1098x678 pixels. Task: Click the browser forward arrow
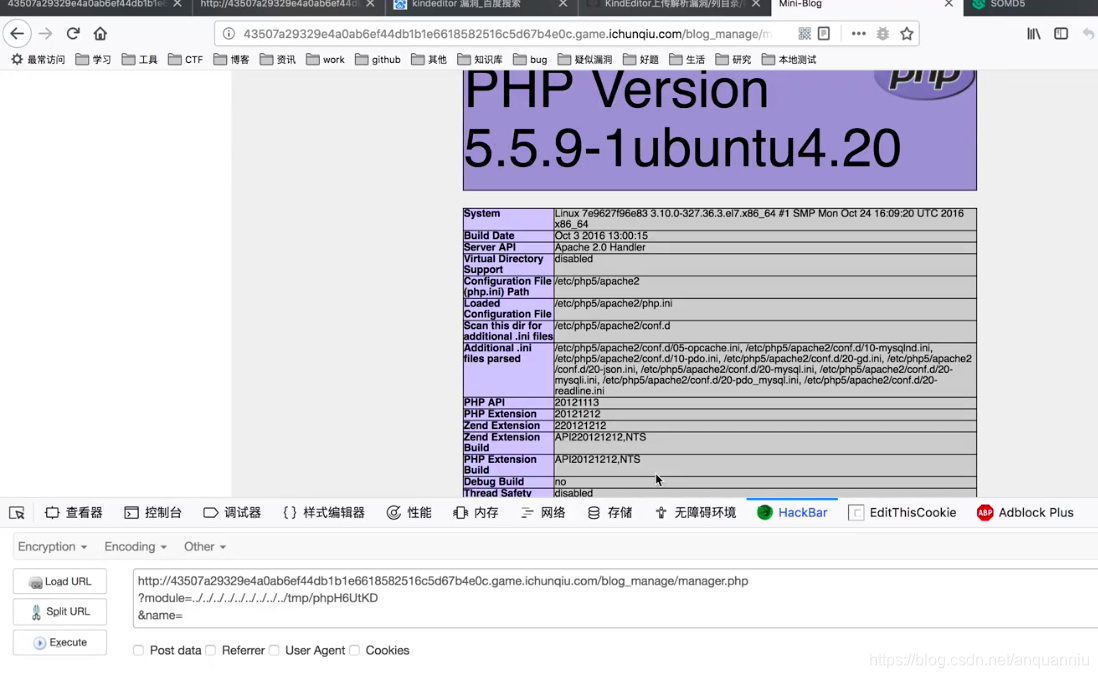[46, 34]
